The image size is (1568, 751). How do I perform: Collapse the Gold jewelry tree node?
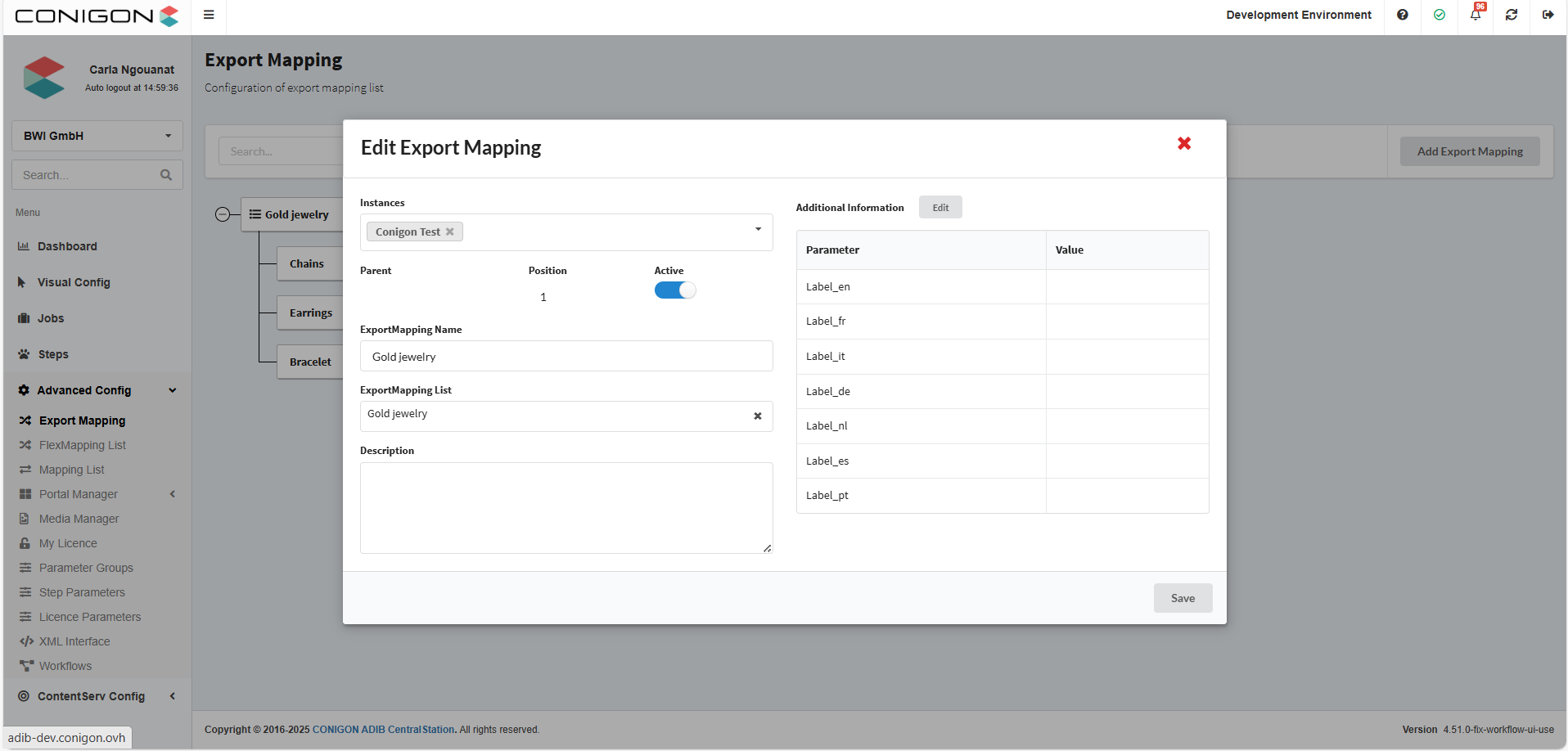tap(223, 214)
